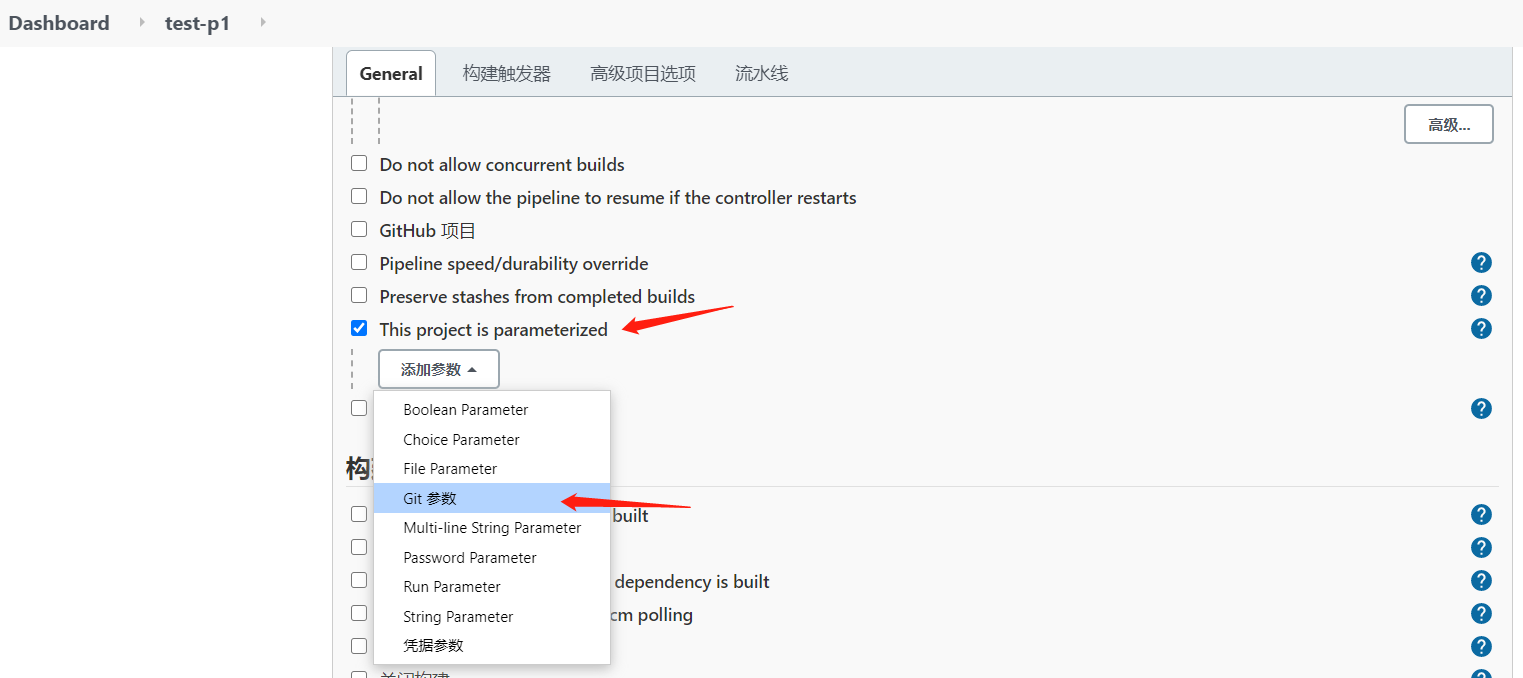
Task: Expand breadcrumb menu arrow after test-p1
Action: (x=263, y=22)
